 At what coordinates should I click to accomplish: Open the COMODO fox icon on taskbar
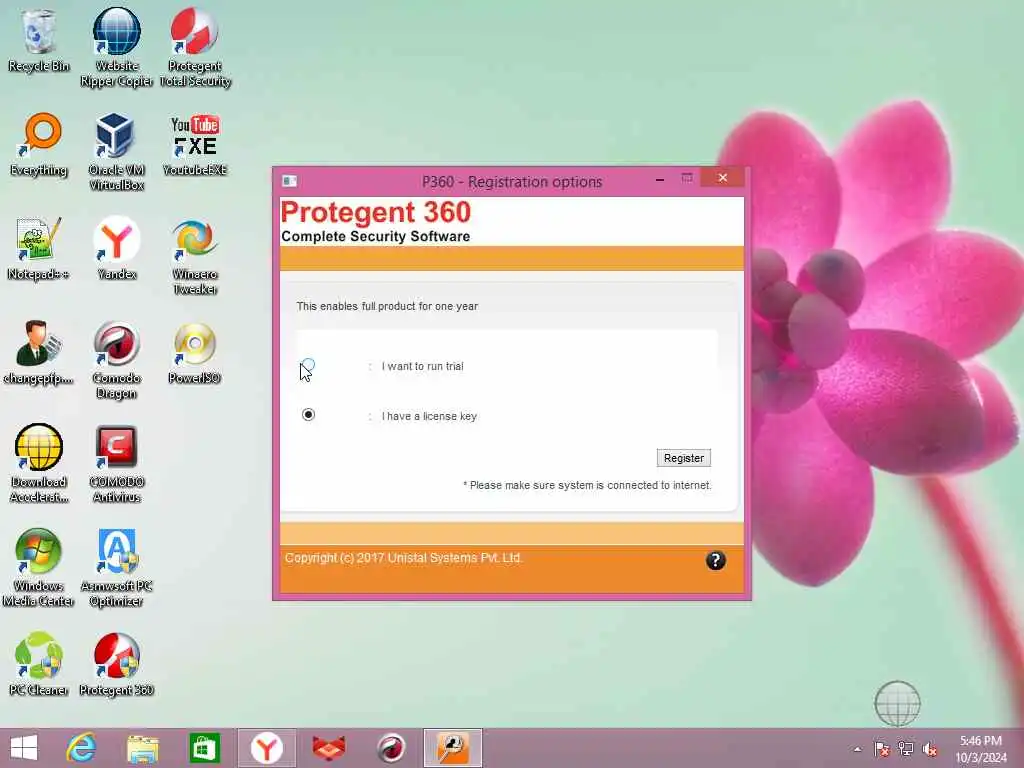328,748
